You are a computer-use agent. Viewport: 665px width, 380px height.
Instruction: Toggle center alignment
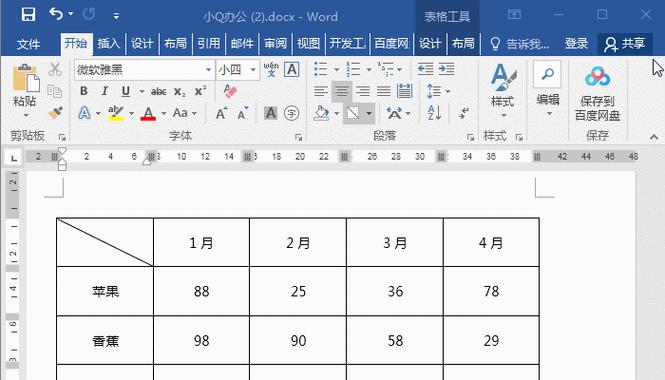tap(342, 91)
